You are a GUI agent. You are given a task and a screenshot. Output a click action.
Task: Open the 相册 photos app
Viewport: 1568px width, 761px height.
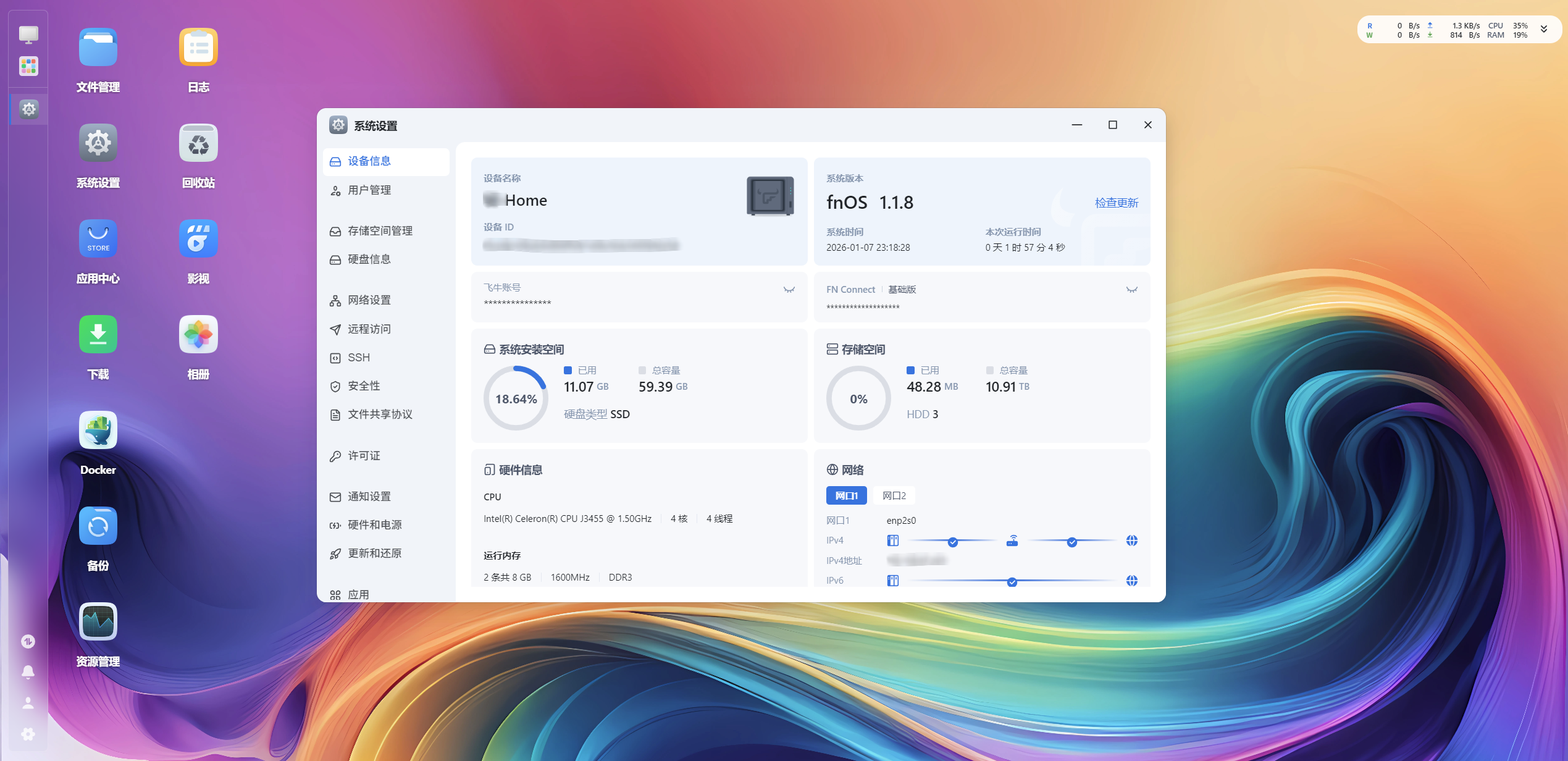click(x=198, y=335)
